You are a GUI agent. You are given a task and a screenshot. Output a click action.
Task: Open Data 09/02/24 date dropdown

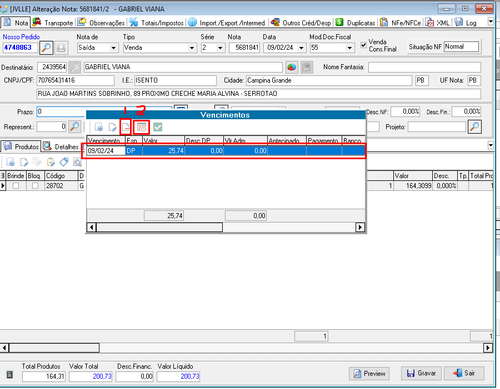tap(301, 48)
